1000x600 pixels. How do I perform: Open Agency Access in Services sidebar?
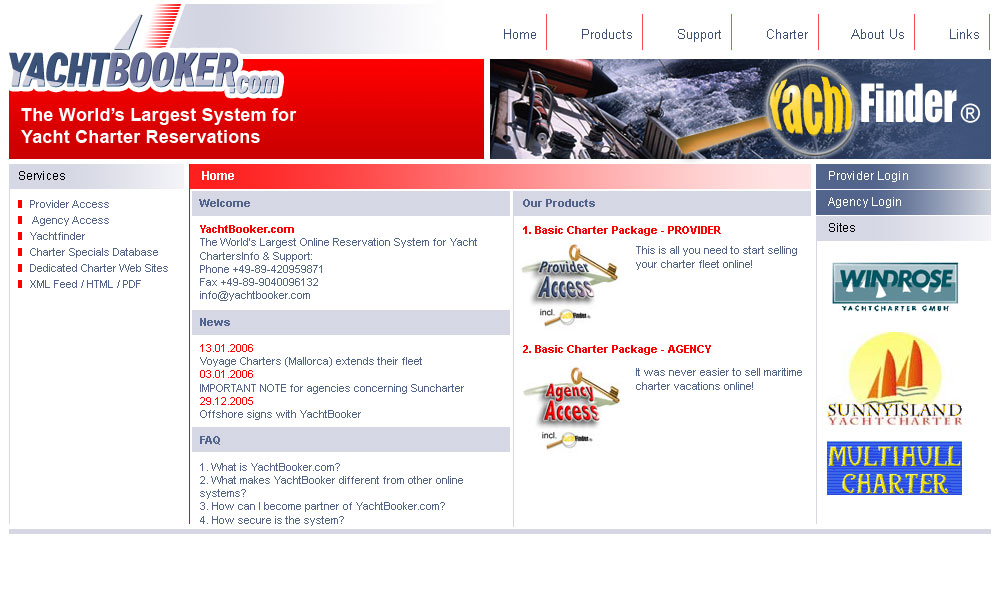70,220
